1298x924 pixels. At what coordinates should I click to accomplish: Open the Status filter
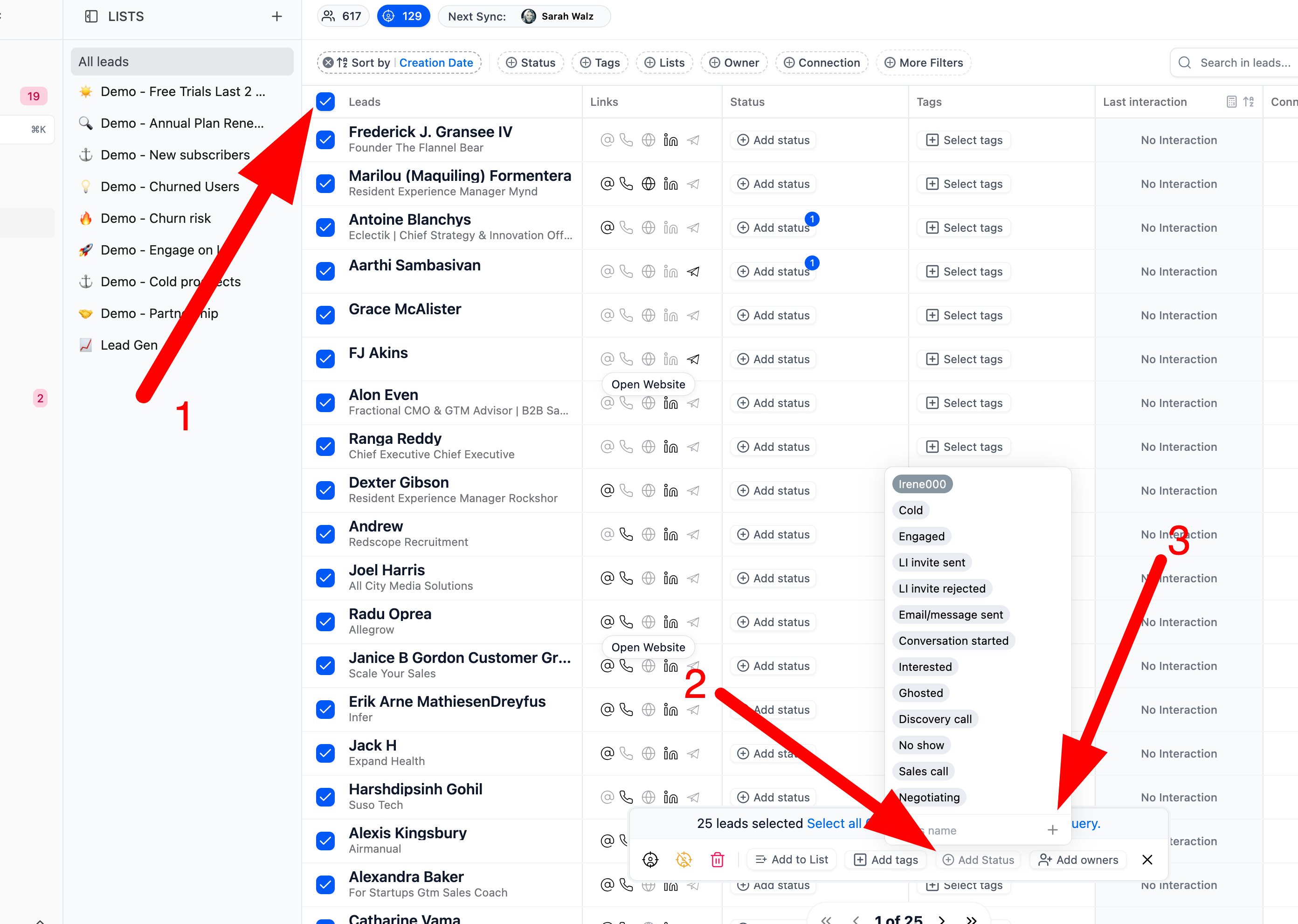(531, 62)
